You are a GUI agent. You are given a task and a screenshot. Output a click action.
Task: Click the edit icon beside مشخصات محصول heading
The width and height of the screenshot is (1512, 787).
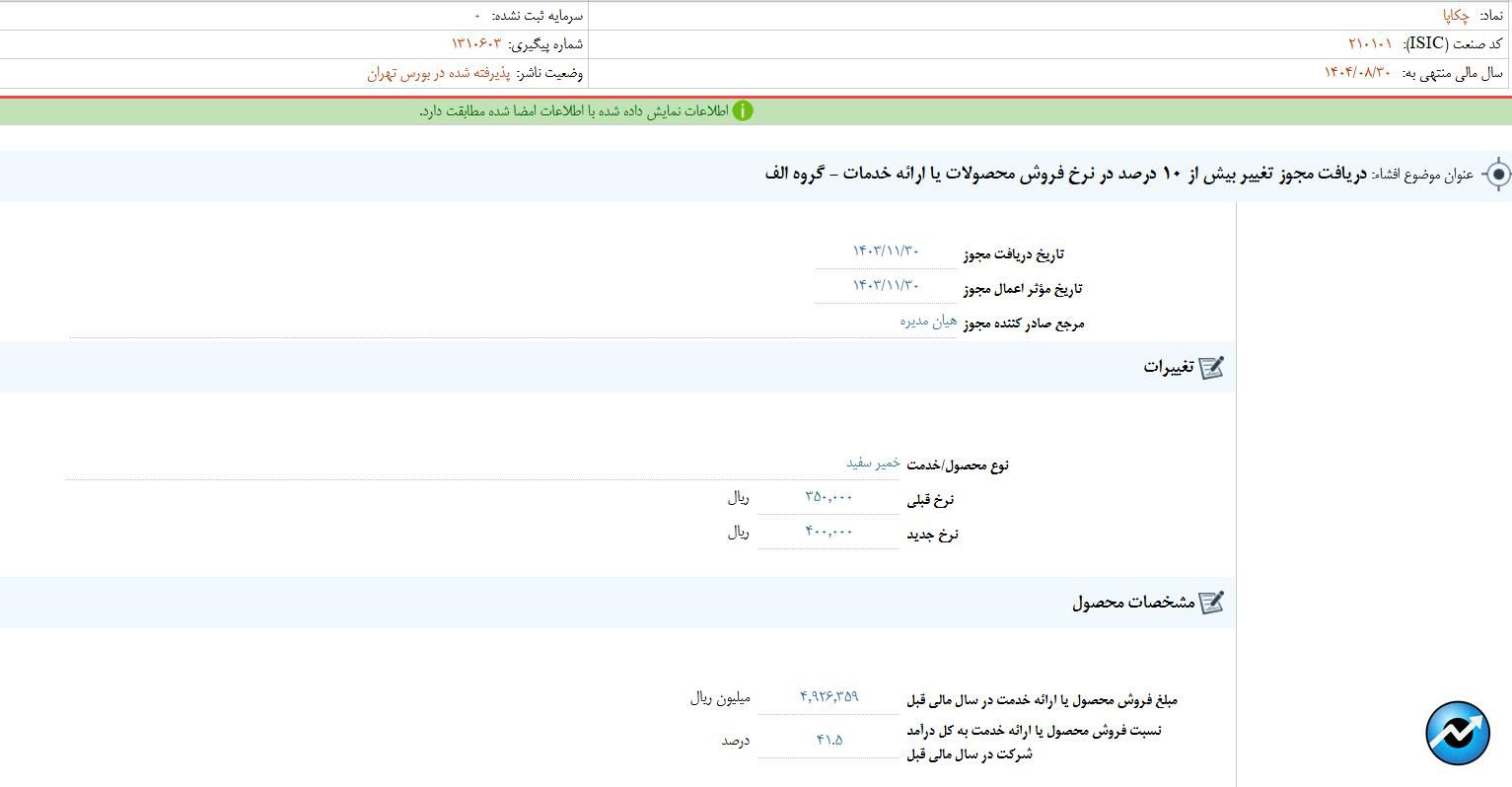coord(1211,602)
